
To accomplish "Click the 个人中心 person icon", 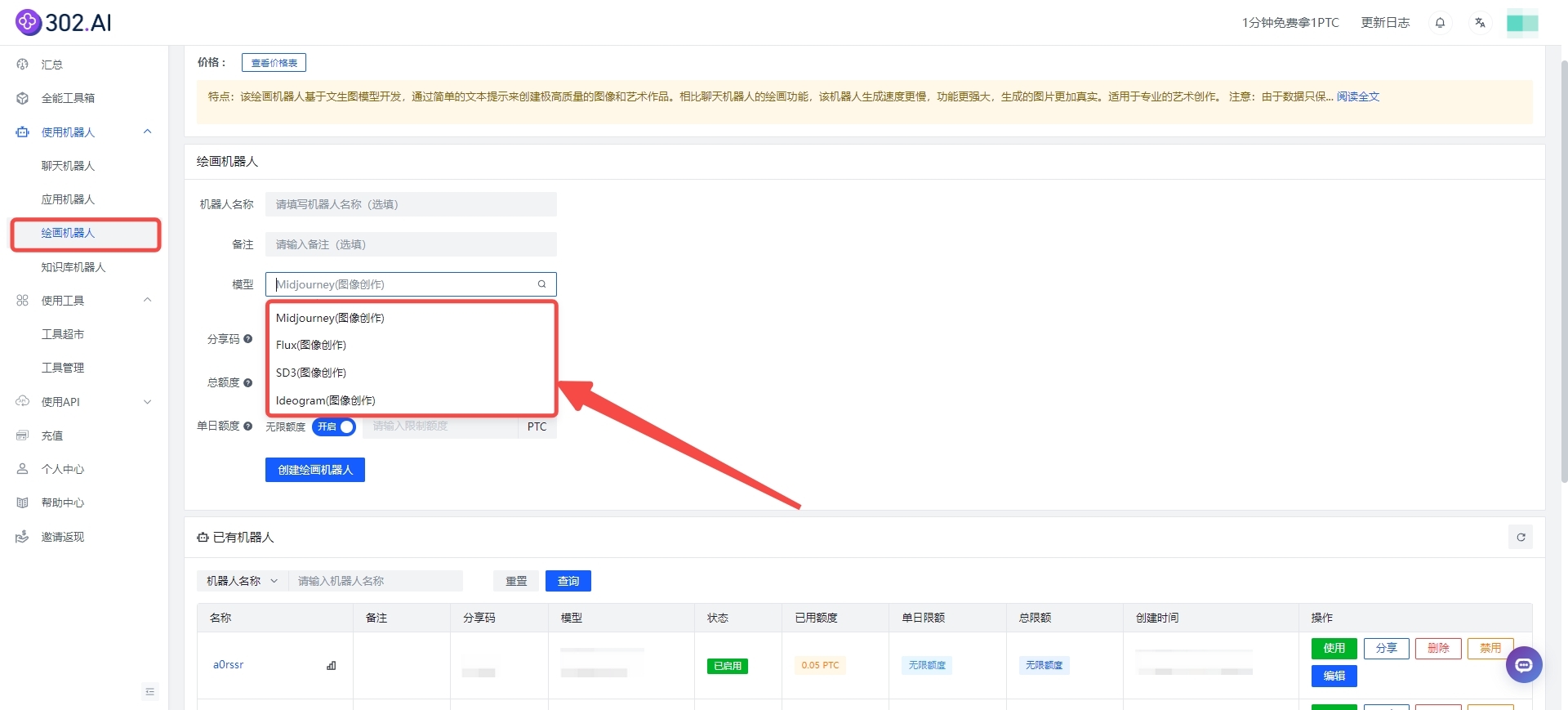I will (23, 469).
